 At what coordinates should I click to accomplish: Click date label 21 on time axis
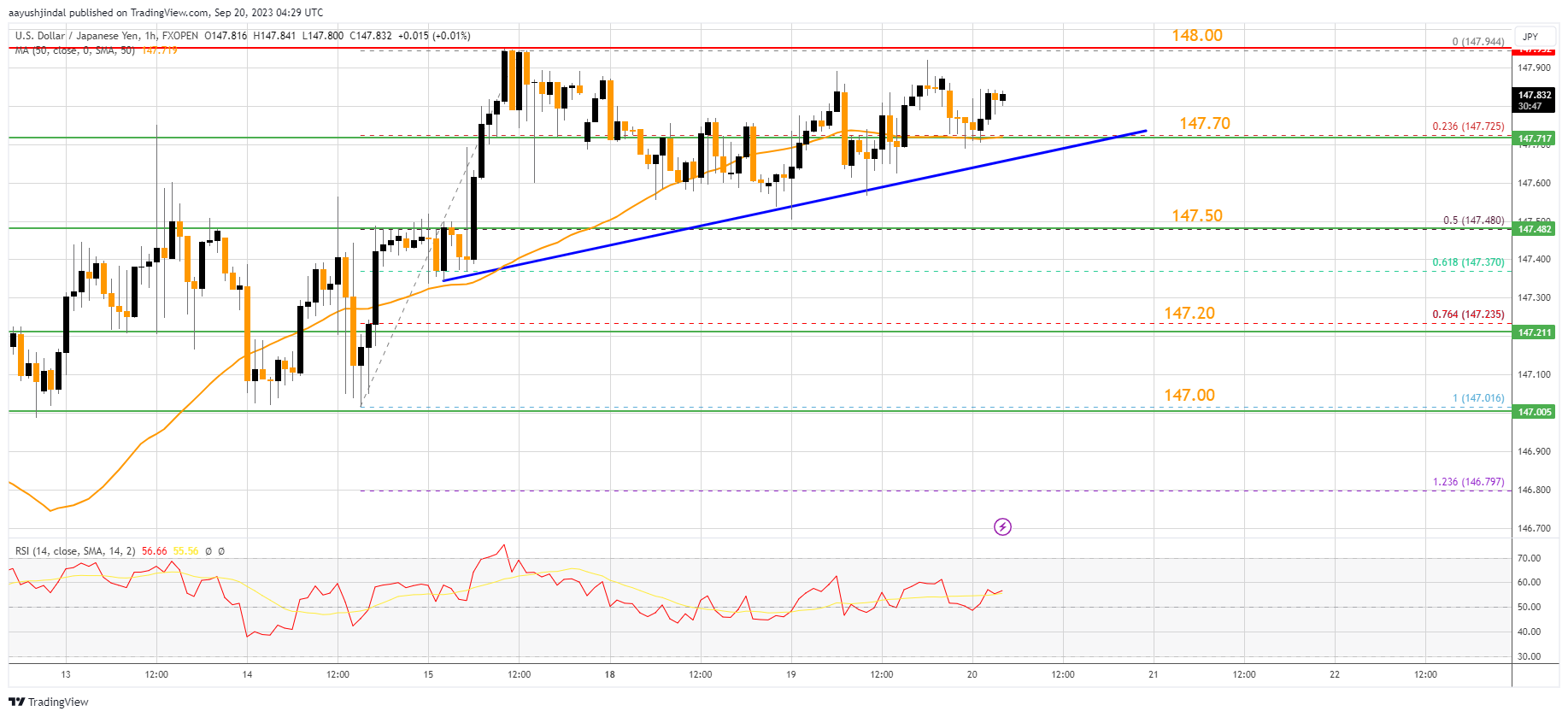[x=1154, y=674]
